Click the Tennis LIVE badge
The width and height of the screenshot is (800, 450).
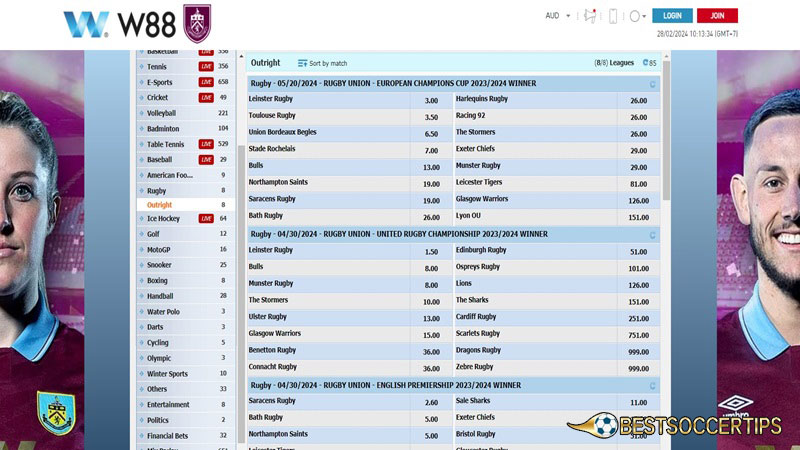click(206, 66)
